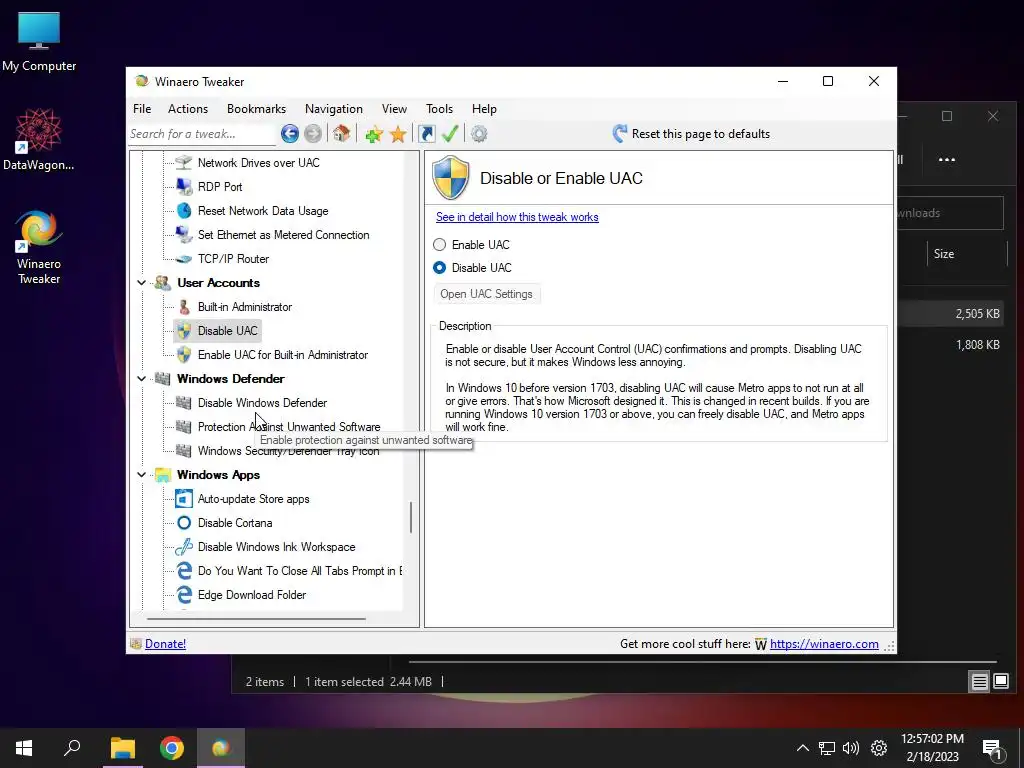Select the TCP/IP Router tweak
The image size is (1024, 768).
(x=233, y=259)
